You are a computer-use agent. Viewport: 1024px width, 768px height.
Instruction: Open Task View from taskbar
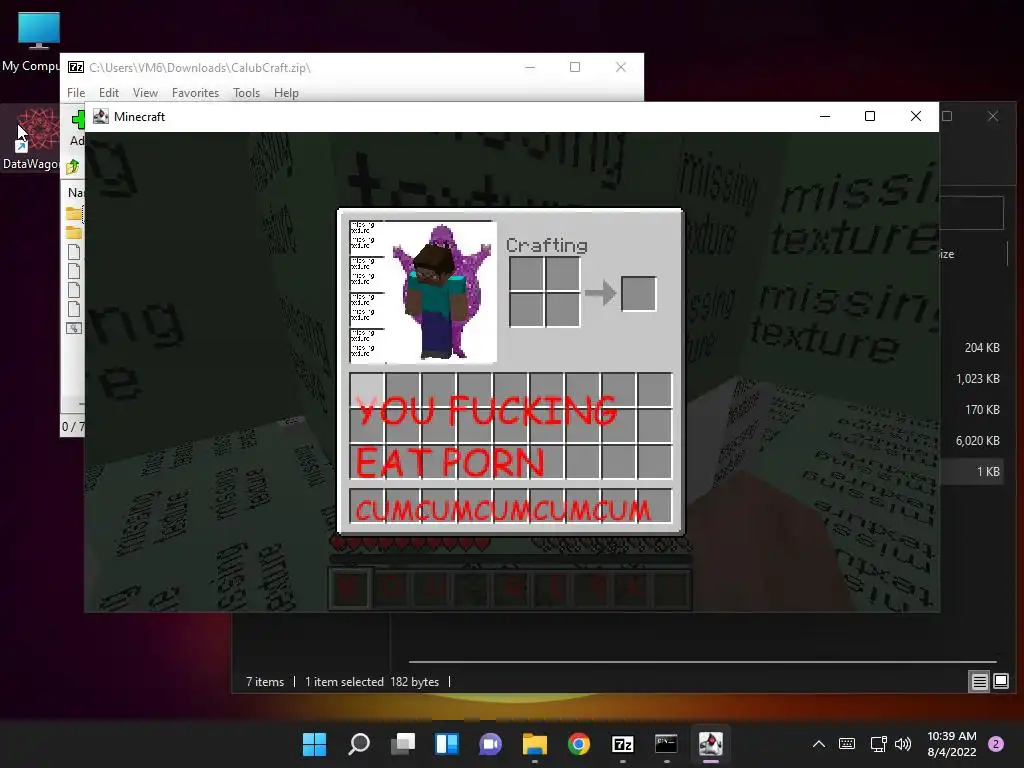pos(402,744)
